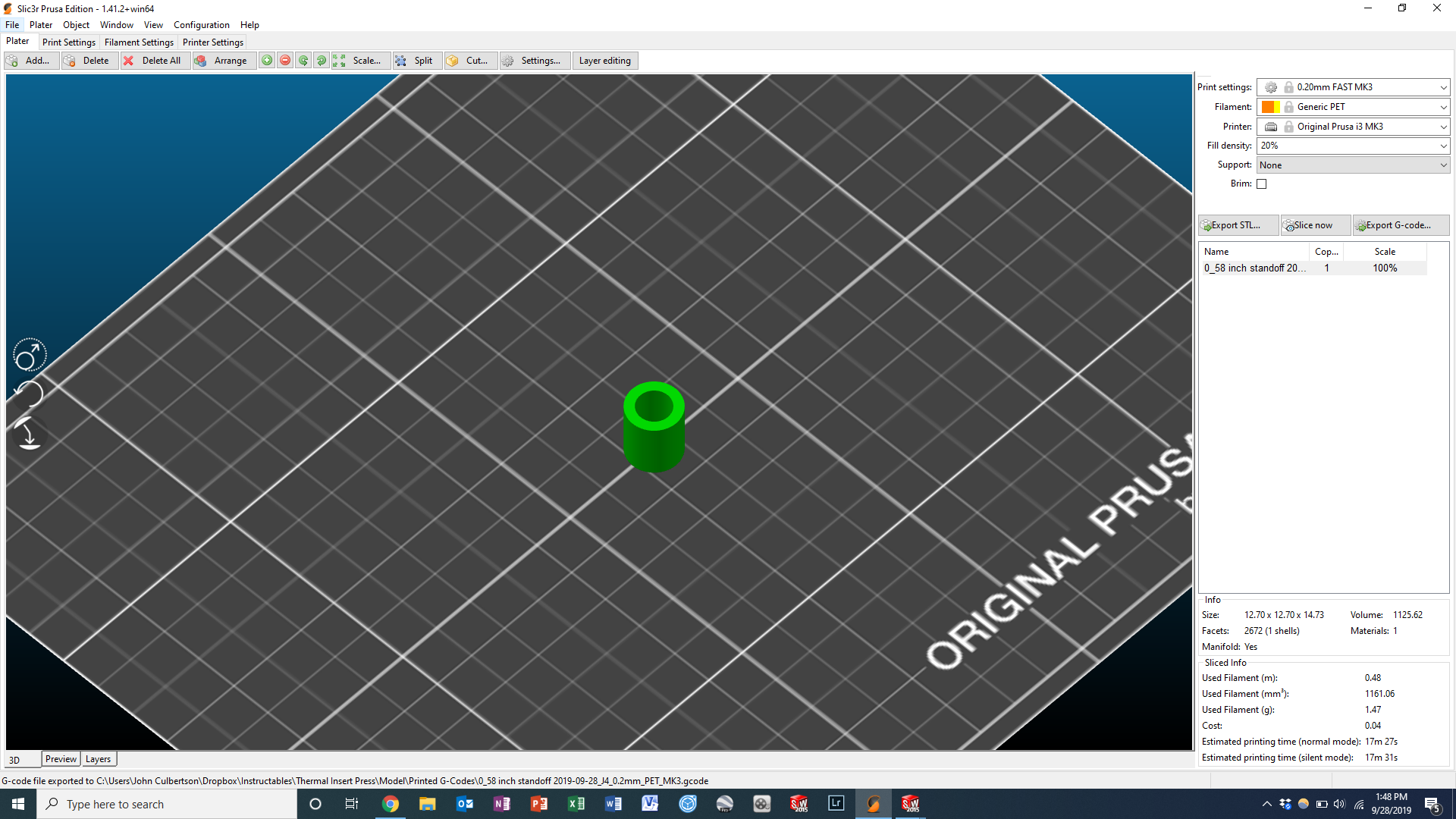Click the Name column header

tap(1254, 252)
